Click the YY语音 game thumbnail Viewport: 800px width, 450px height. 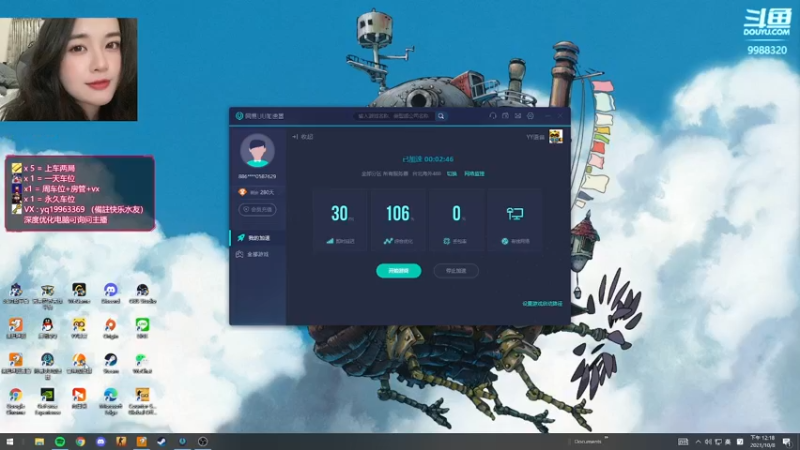[x=556, y=136]
